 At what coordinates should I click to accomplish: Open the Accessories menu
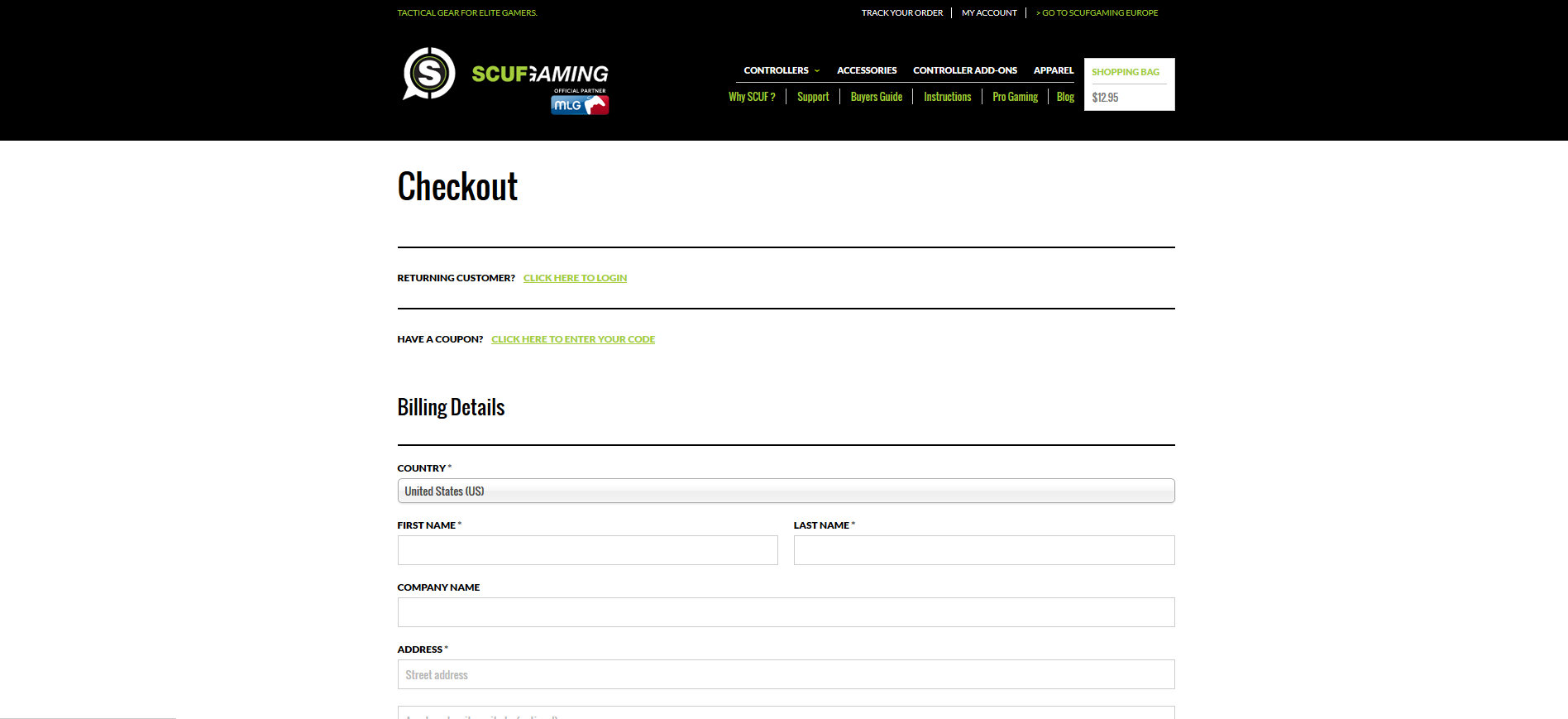coord(866,70)
